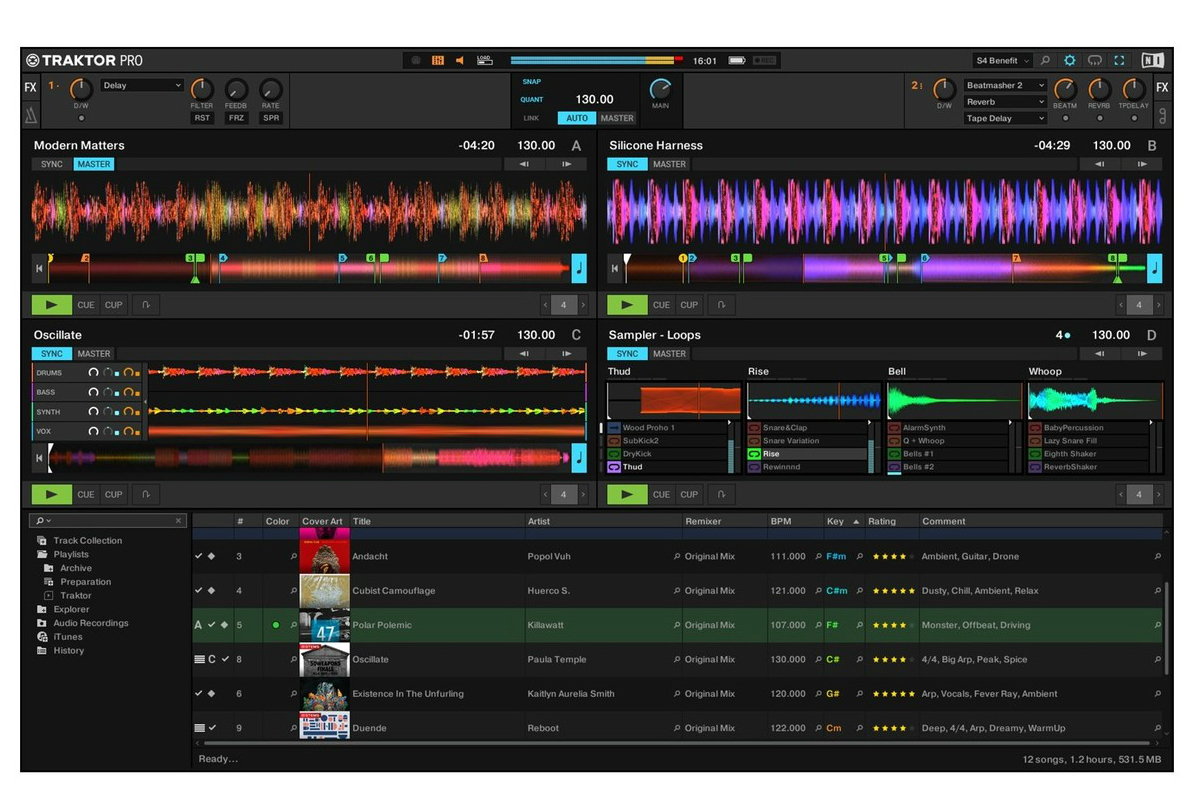The image size is (1188, 808).
Task: Activate flux mode icon on Deck A
Action: (x=146, y=305)
